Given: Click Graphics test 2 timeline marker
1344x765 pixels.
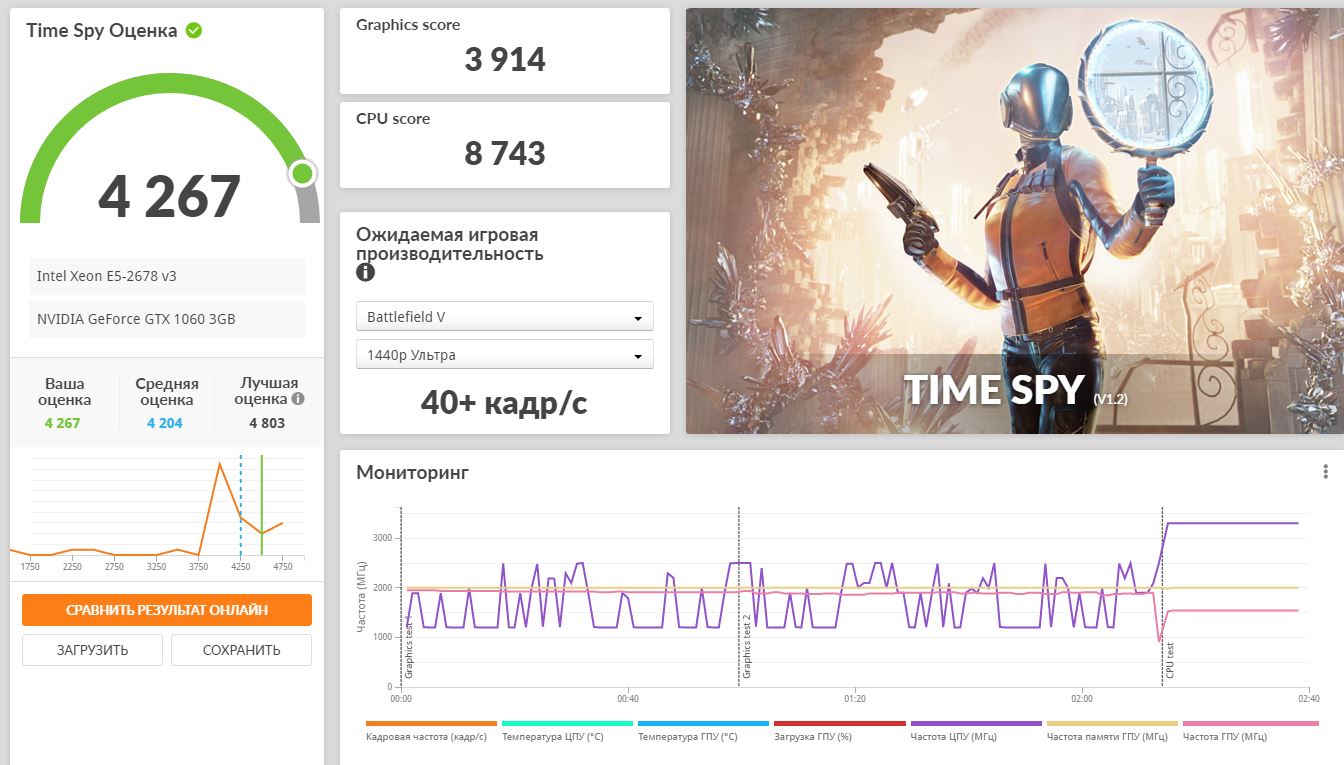Looking at the screenshot, I should (746, 648).
